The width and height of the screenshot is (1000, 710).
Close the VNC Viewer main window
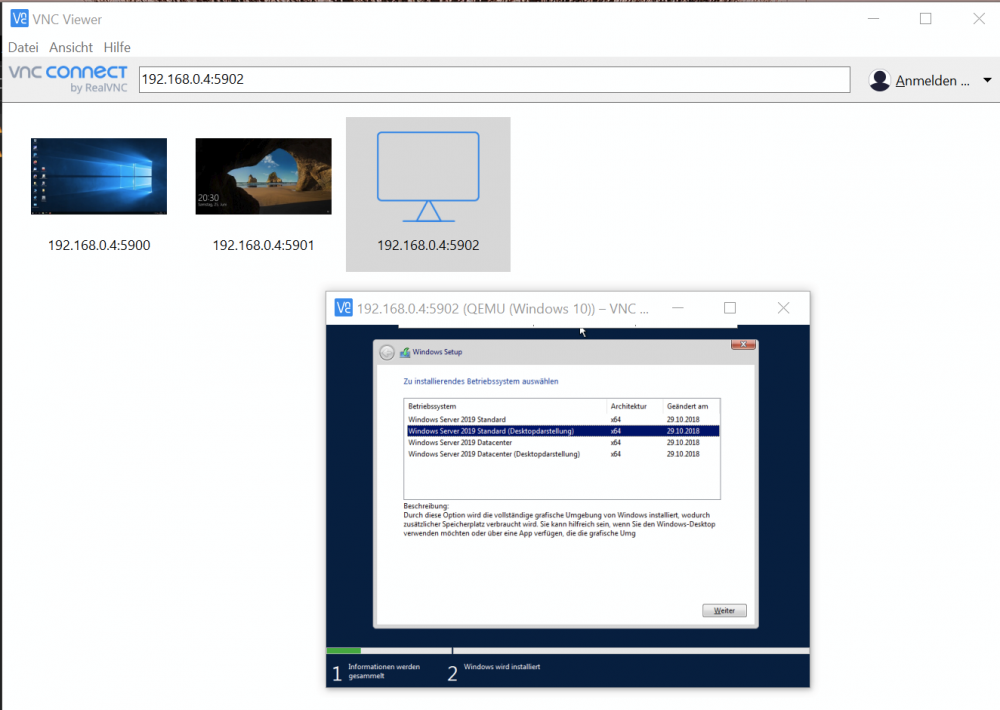(979, 19)
